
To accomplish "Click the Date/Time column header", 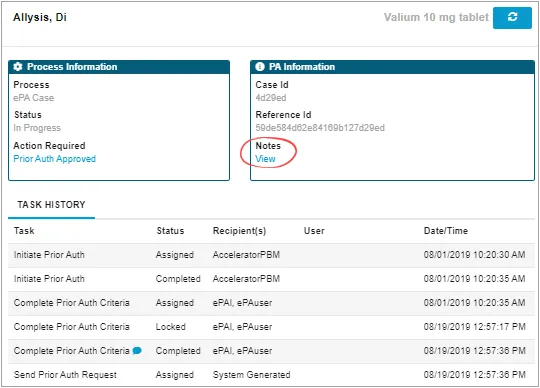I will (446, 231).
